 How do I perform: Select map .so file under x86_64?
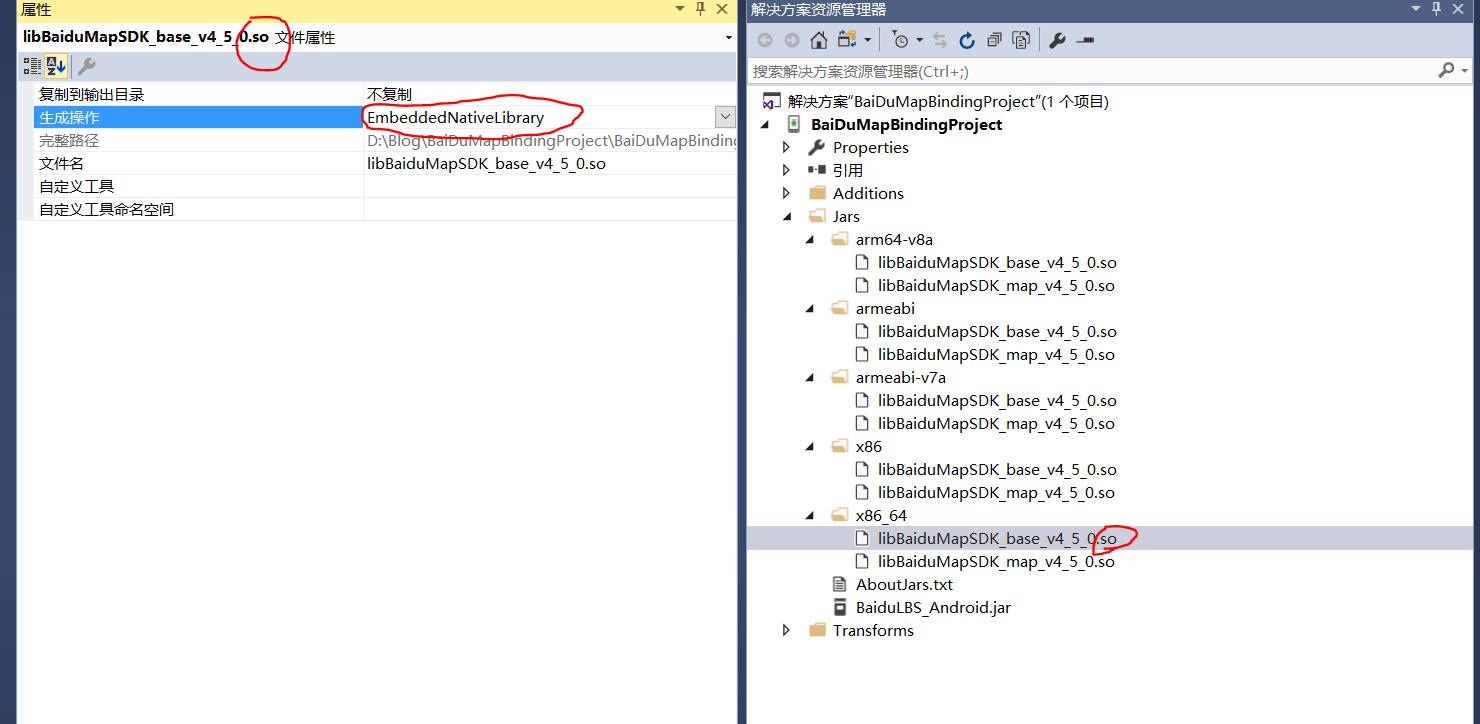click(x=996, y=561)
